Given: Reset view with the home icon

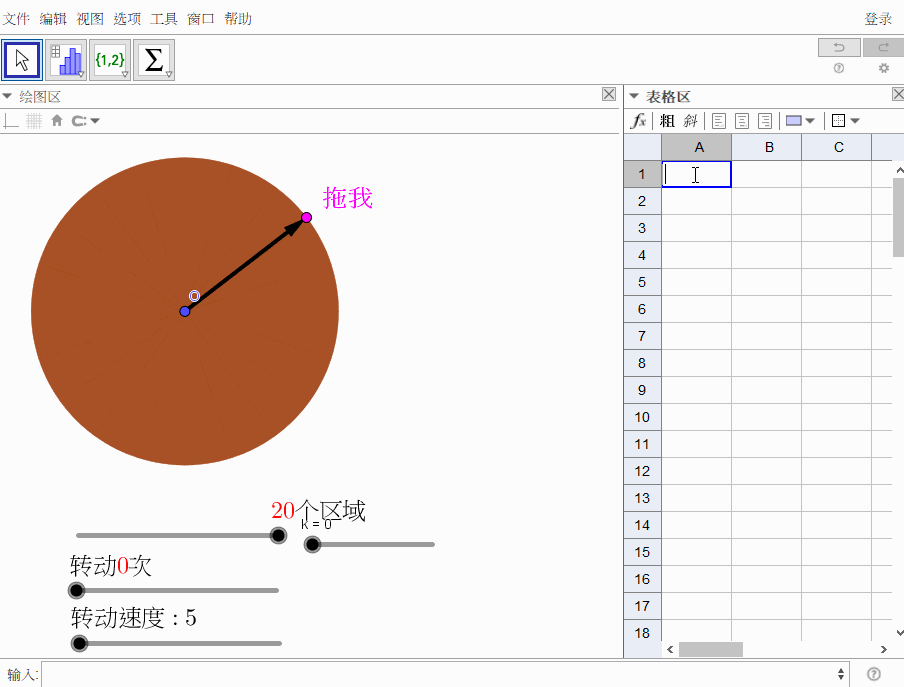Looking at the screenshot, I should coord(56,120).
